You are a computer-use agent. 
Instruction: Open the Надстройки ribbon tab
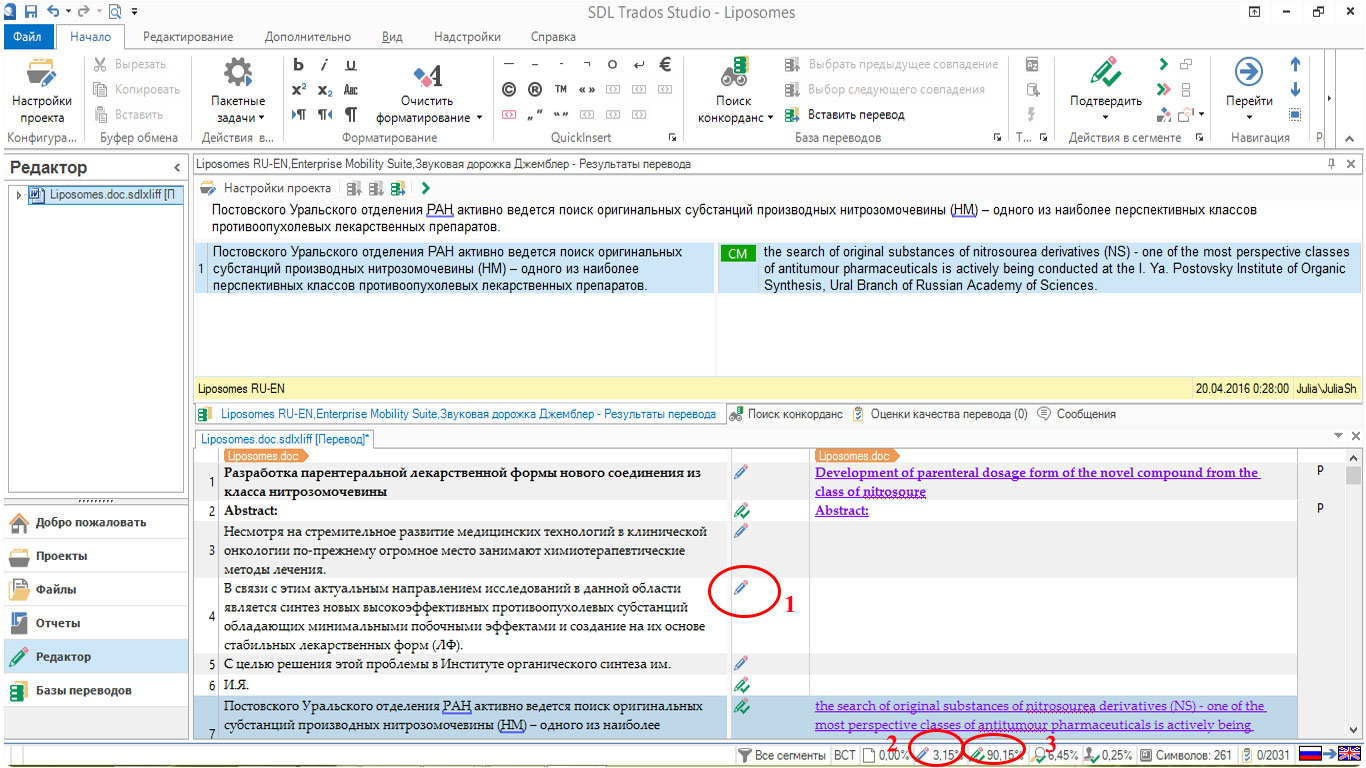coord(467,37)
